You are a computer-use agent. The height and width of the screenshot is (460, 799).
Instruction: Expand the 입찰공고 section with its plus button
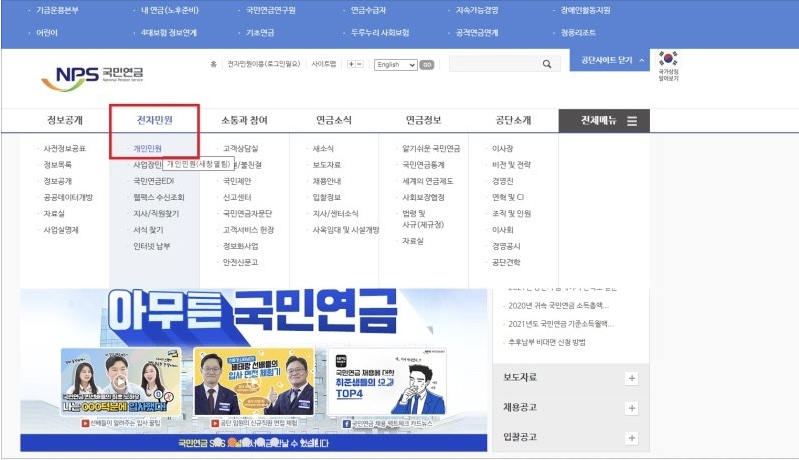pos(632,438)
